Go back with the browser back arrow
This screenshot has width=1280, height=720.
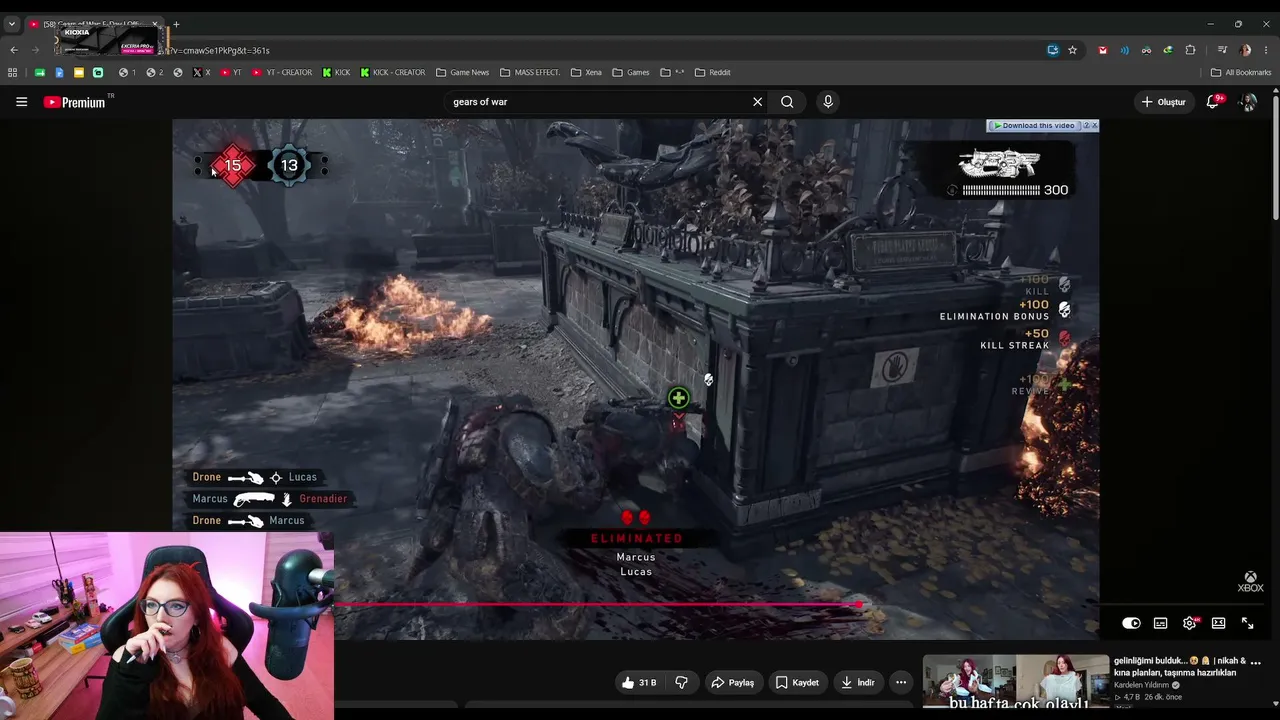(14, 50)
